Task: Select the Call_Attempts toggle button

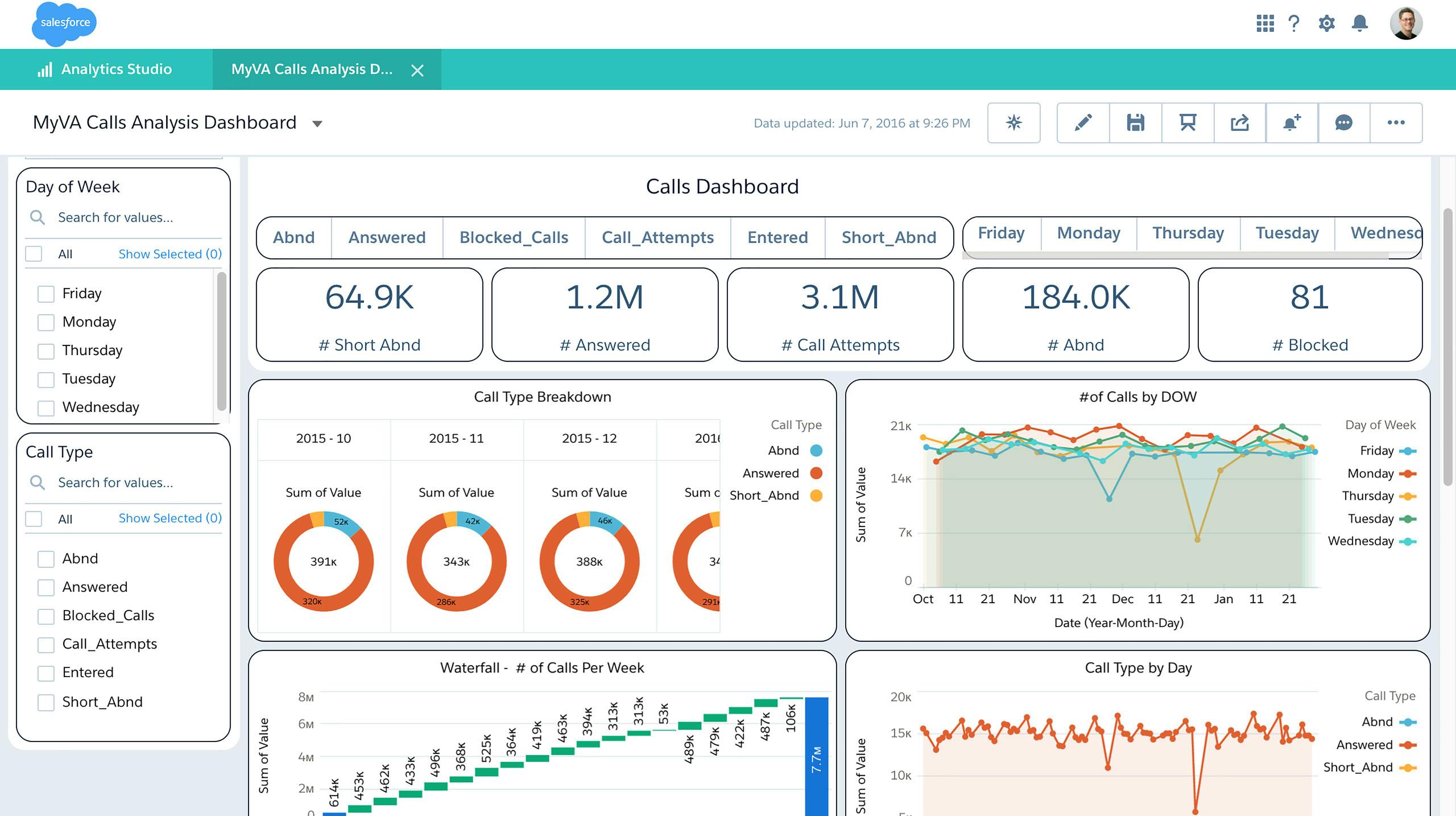Action: 657,237
